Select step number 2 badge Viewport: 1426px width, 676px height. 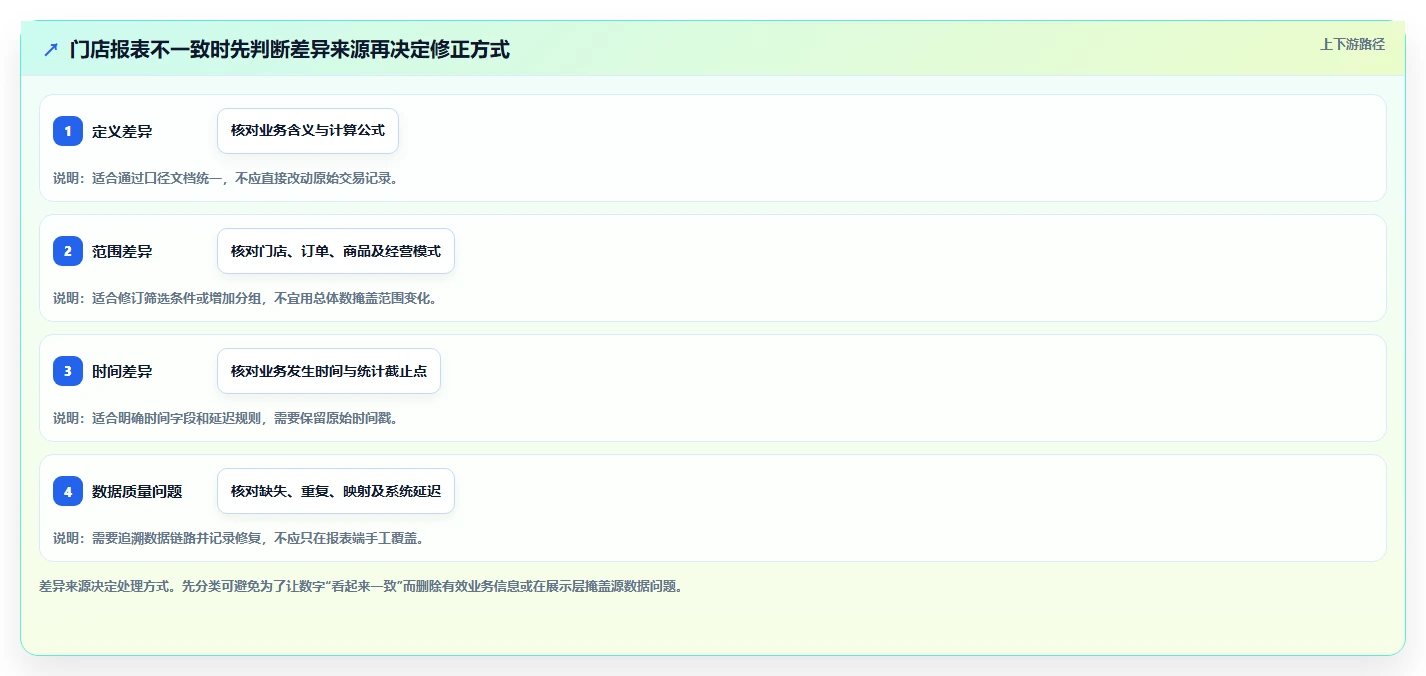(x=68, y=251)
